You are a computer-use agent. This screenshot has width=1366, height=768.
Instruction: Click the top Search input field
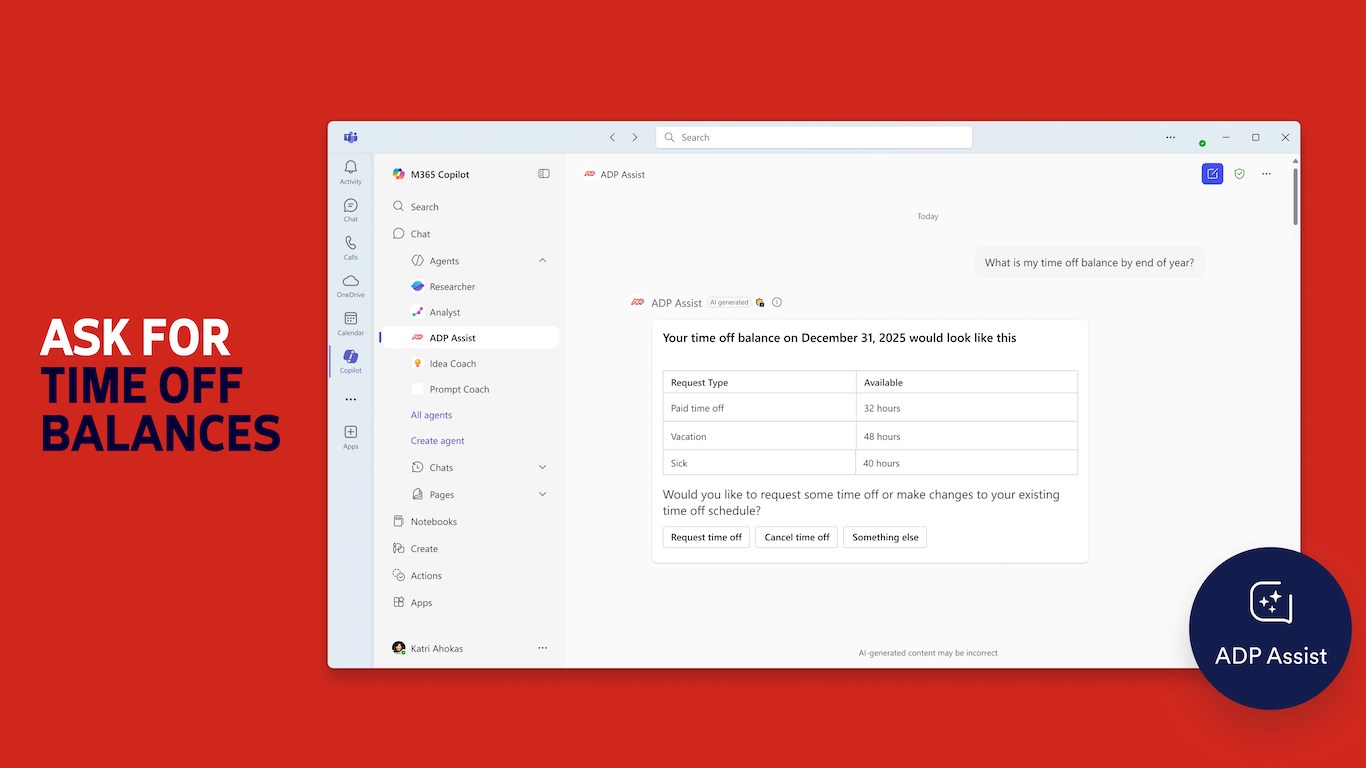[x=814, y=137]
